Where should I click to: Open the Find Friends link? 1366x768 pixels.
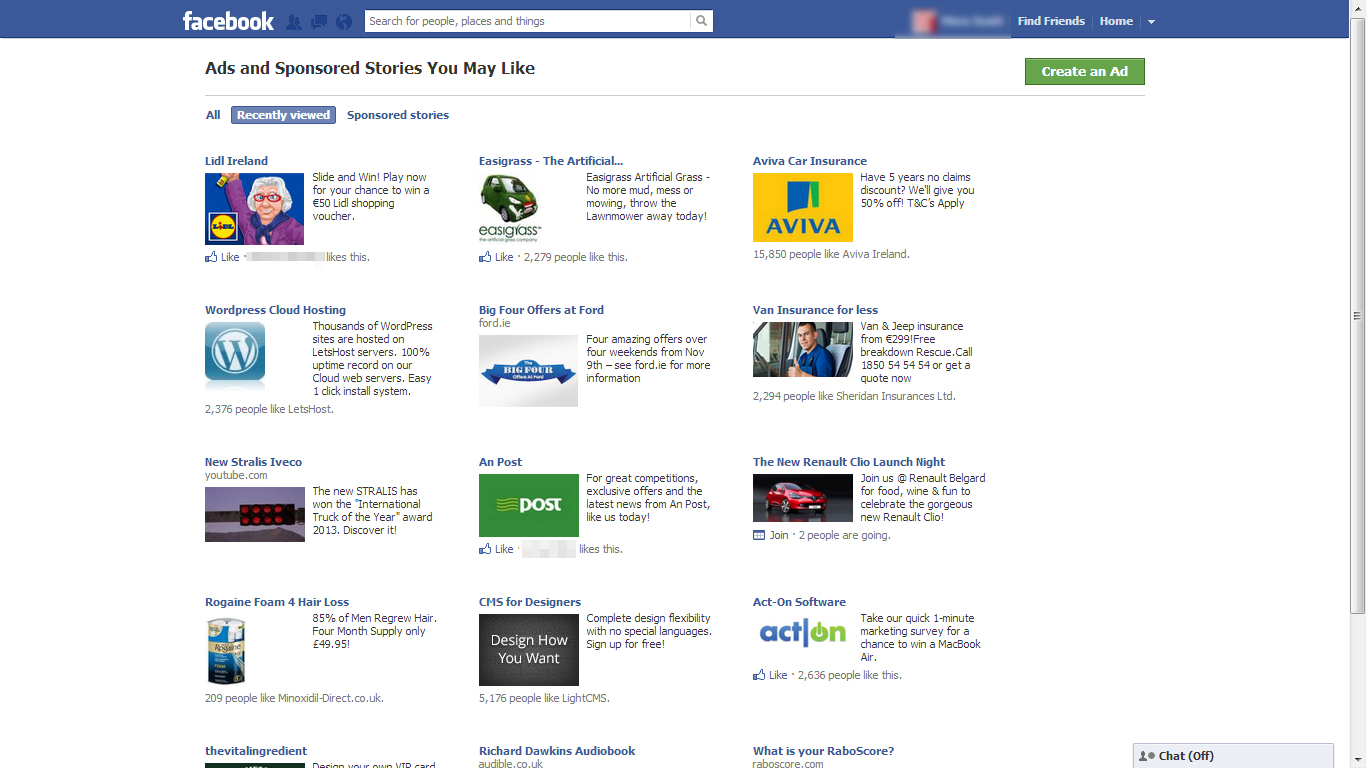(x=1050, y=21)
